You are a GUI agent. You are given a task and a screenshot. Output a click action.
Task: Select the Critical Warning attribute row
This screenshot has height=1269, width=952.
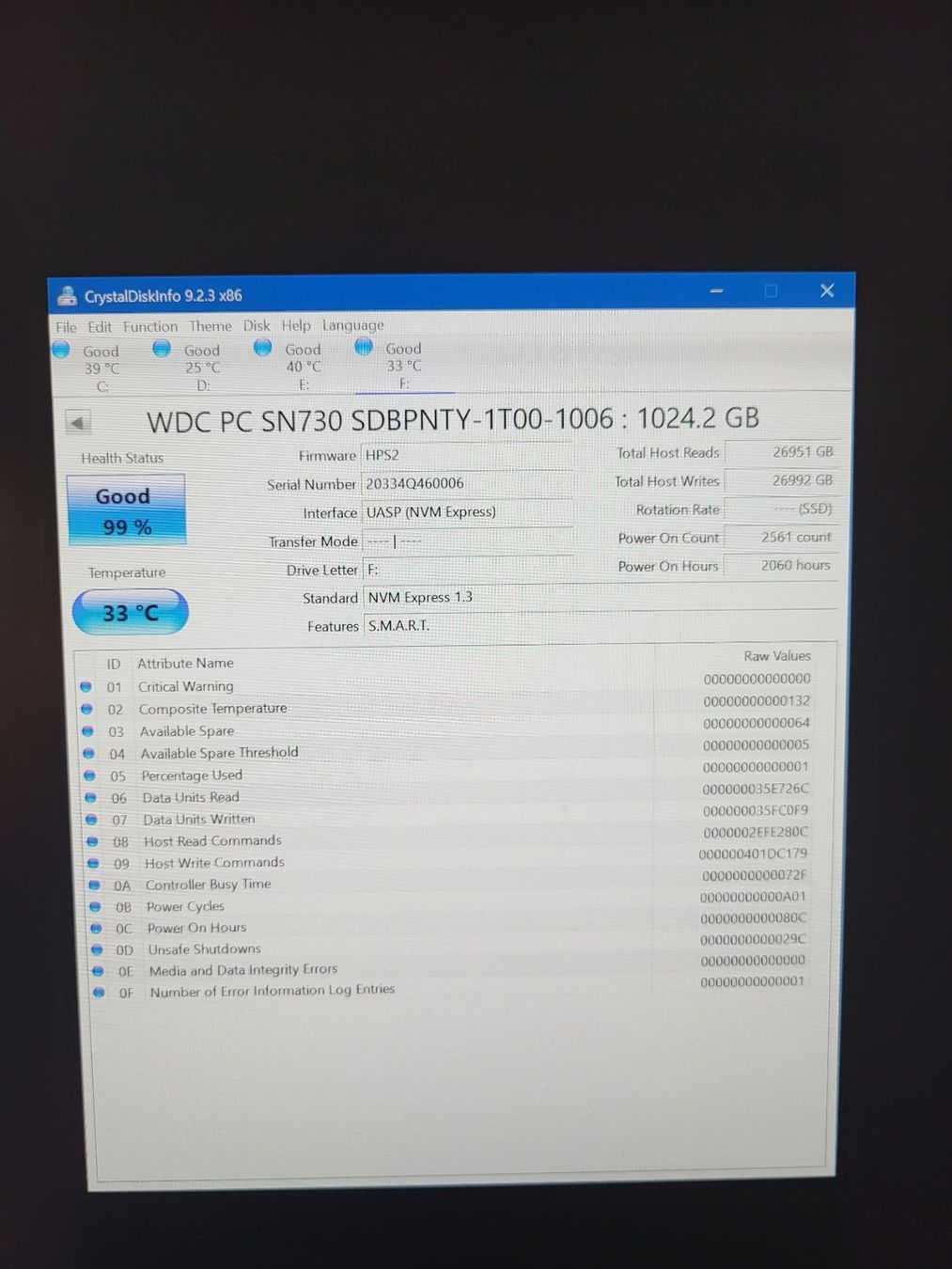[446, 684]
